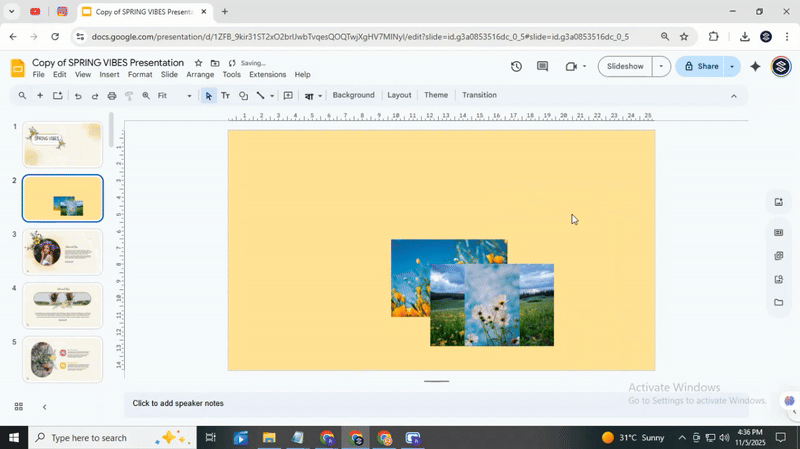Star the presentation title
The image size is (800, 449).
click(x=198, y=63)
